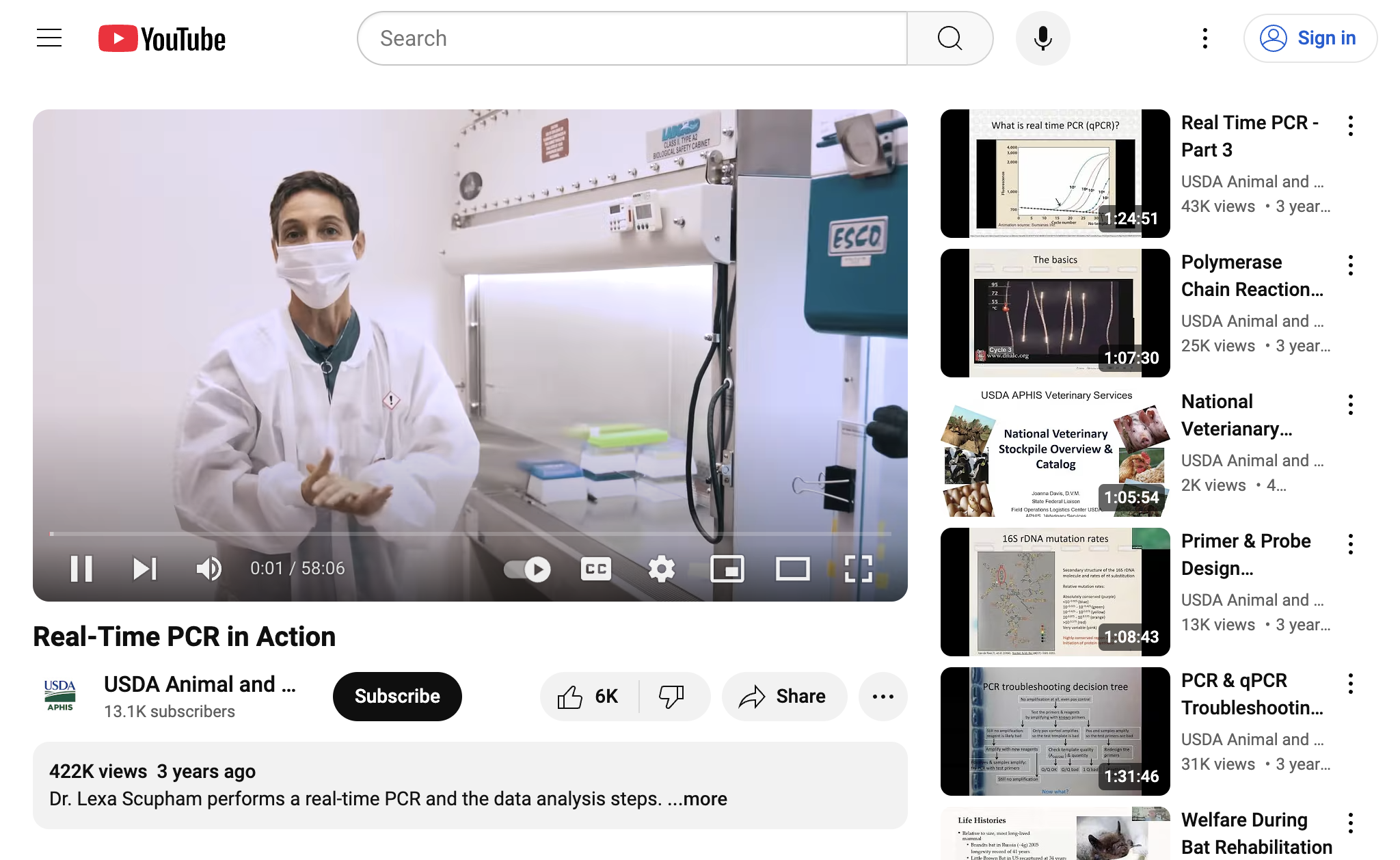Click the search magnifier button
This screenshot has height=860, width=1400.
coord(950,38)
